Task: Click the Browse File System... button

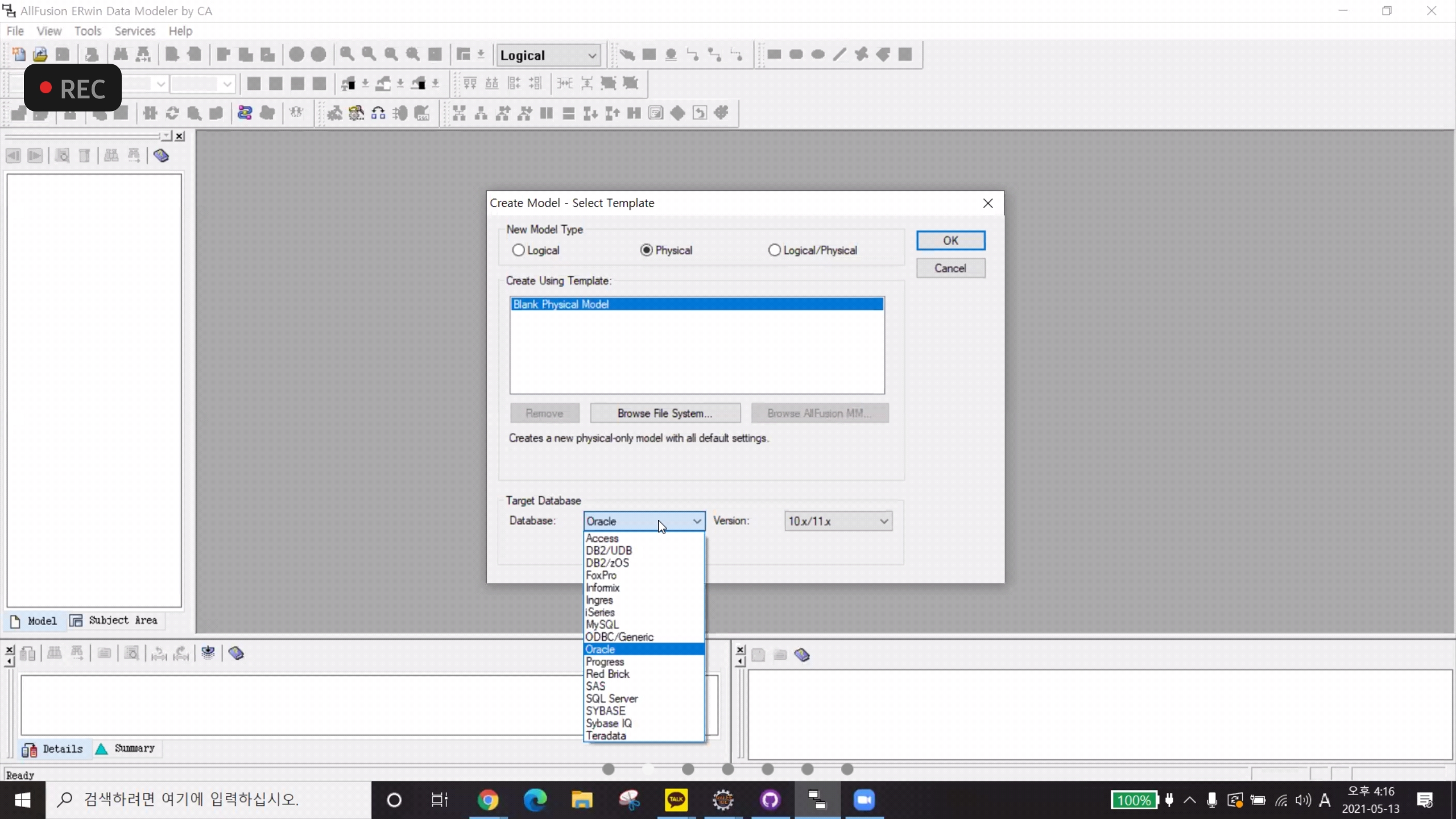Action: (x=665, y=413)
